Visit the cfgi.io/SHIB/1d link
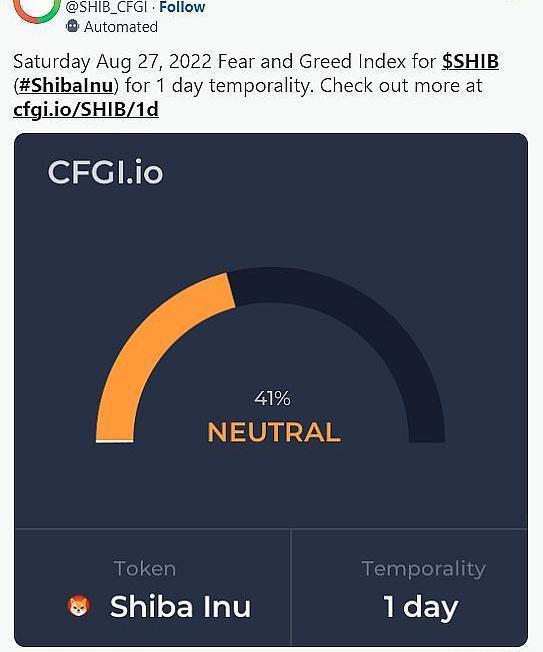This screenshot has height=652, width=543. pos(86,109)
